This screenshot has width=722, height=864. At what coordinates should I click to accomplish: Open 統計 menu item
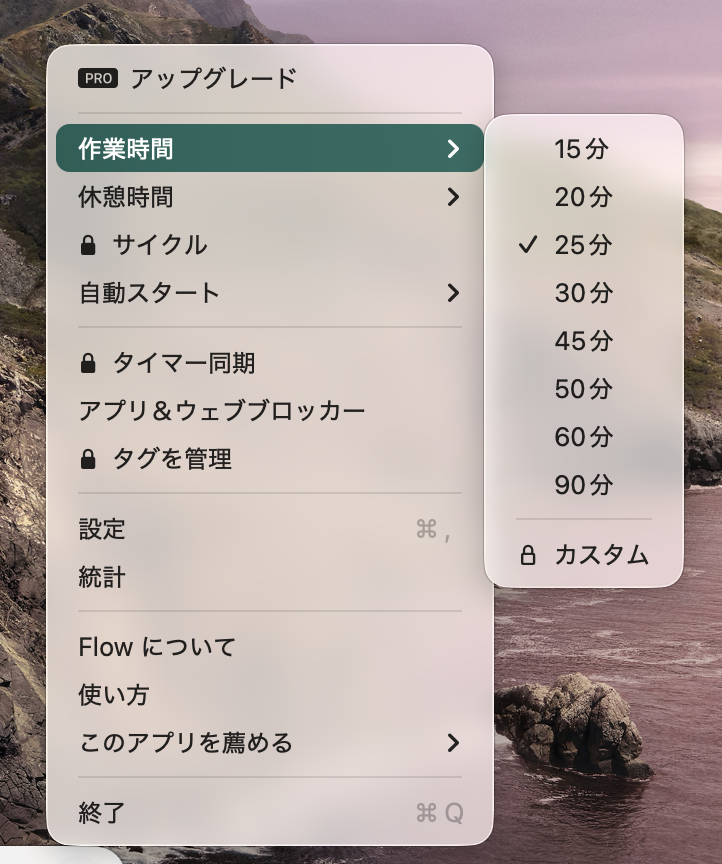[270, 577]
